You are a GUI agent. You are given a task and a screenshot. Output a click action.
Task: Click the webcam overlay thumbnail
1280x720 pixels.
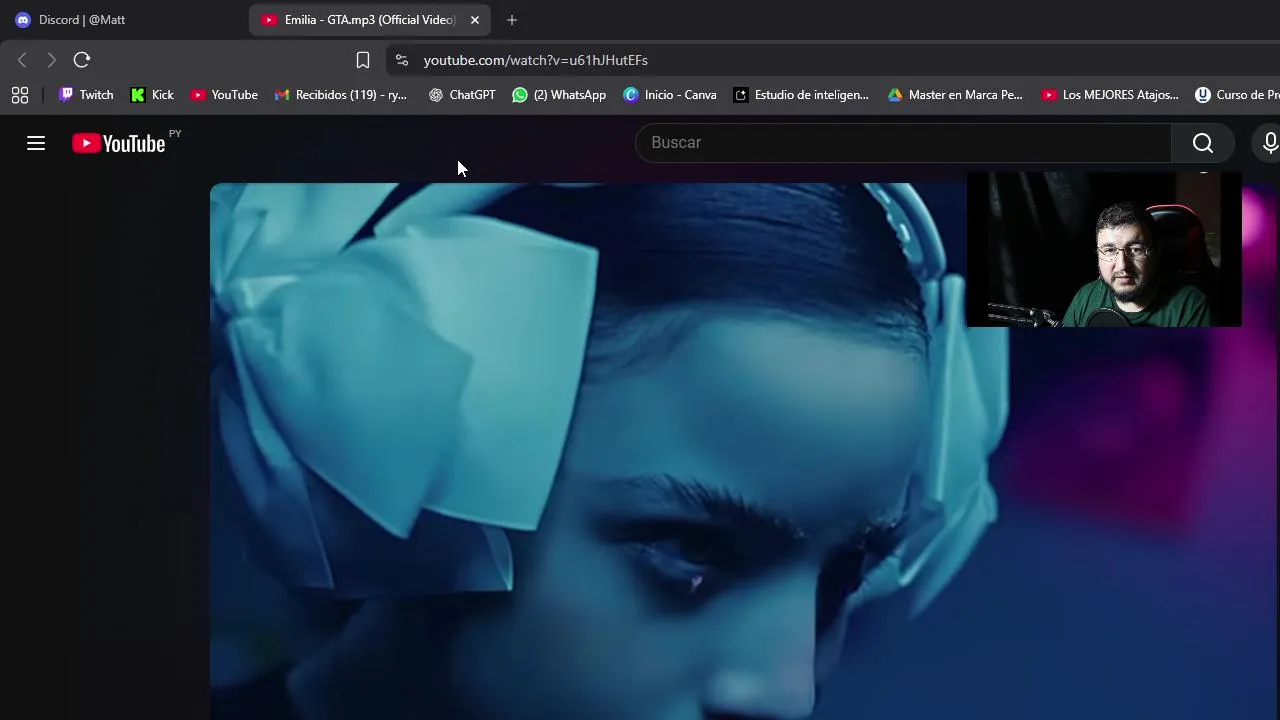[1104, 250]
